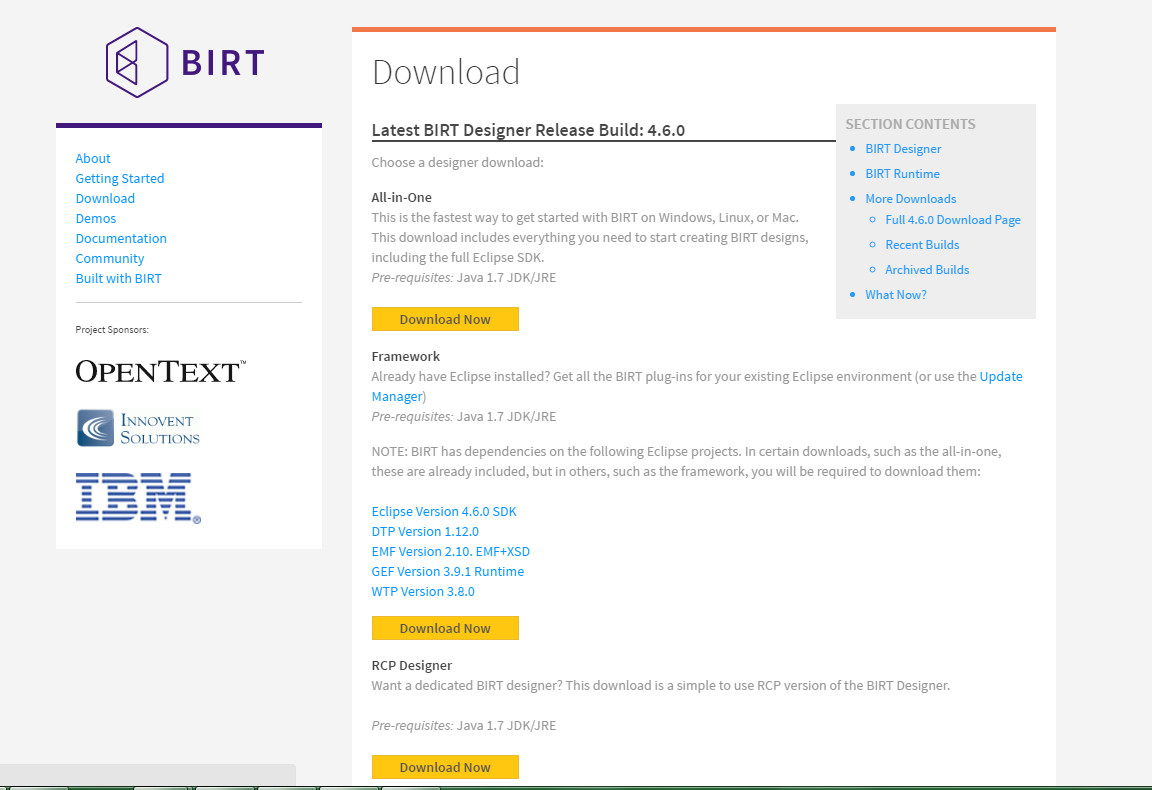The image size is (1152, 790).
Task: Click the OpenText sponsor logo
Action: pyautogui.click(x=160, y=371)
